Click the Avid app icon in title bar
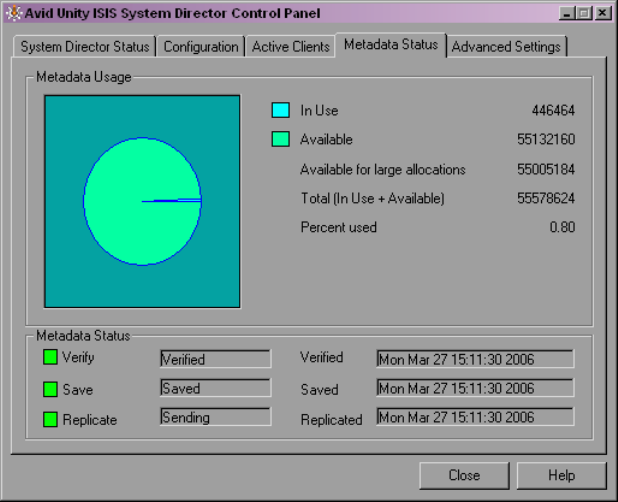 pos(14,13)
